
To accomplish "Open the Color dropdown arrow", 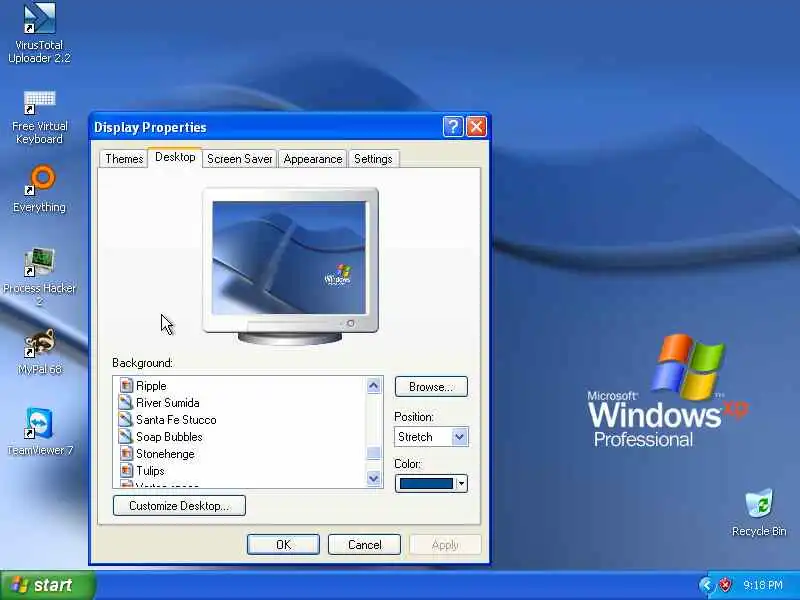I will tap(461, 483).
